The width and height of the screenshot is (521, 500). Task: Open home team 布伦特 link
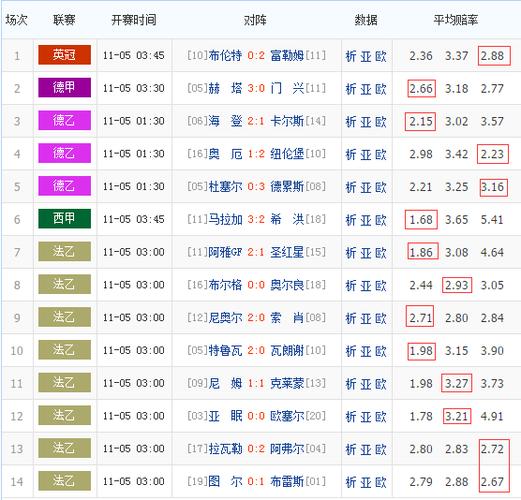pos(225,55)
